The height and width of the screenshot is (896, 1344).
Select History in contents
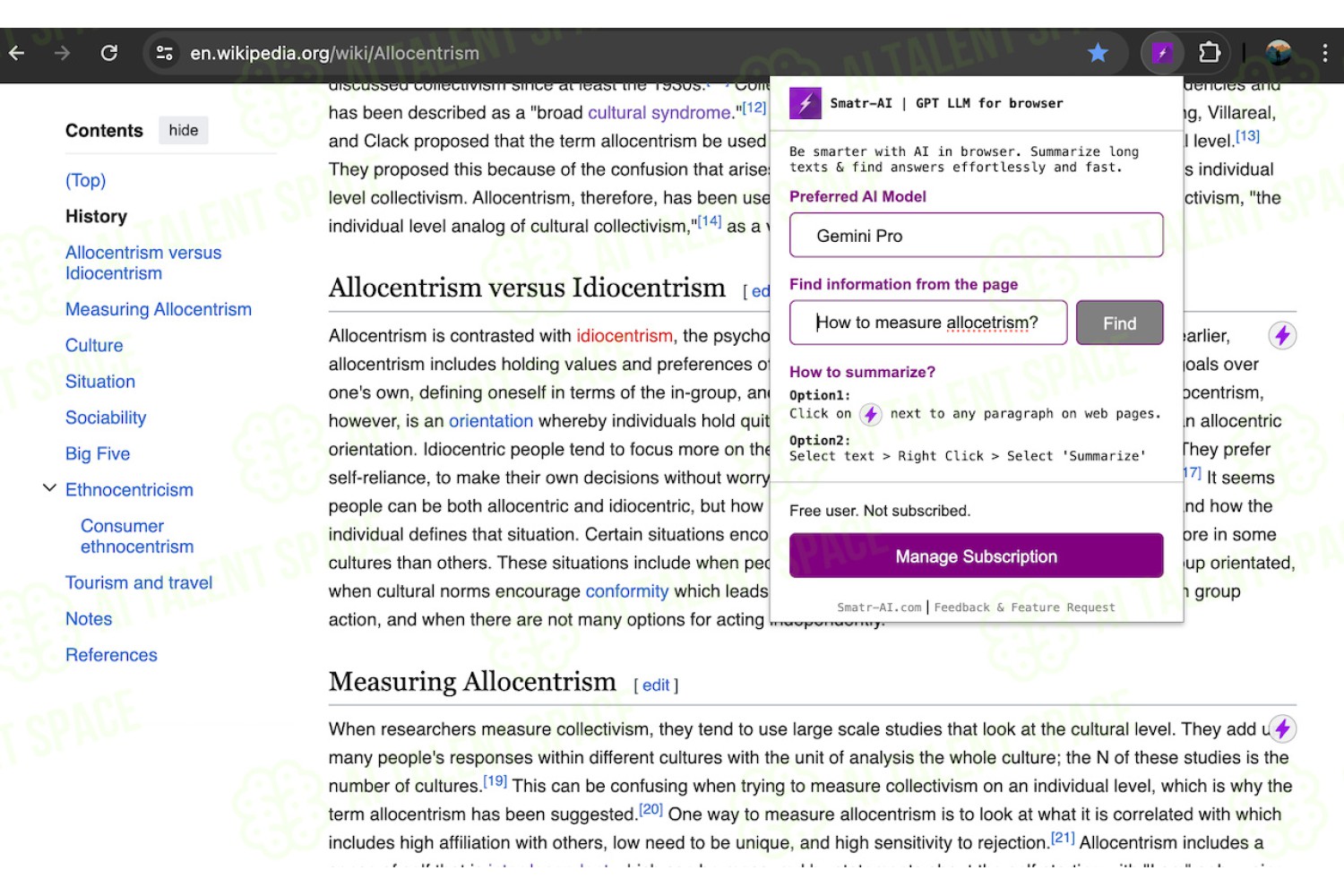coord(96,216)
